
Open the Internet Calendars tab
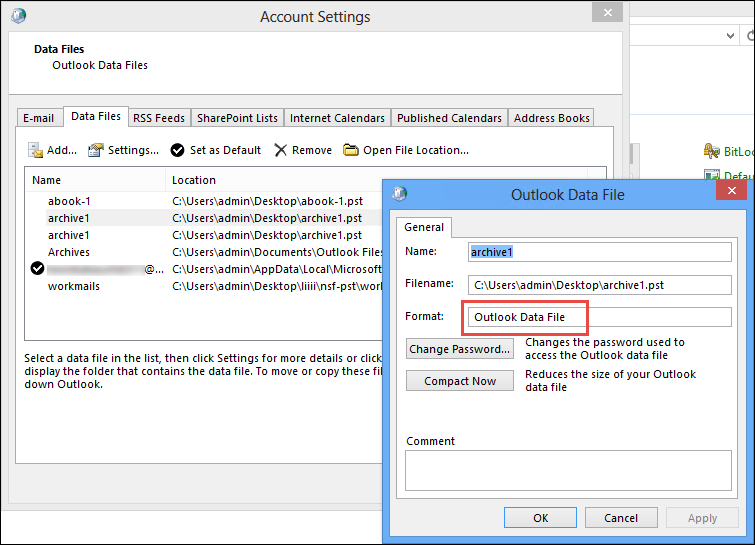click(337, 118)
